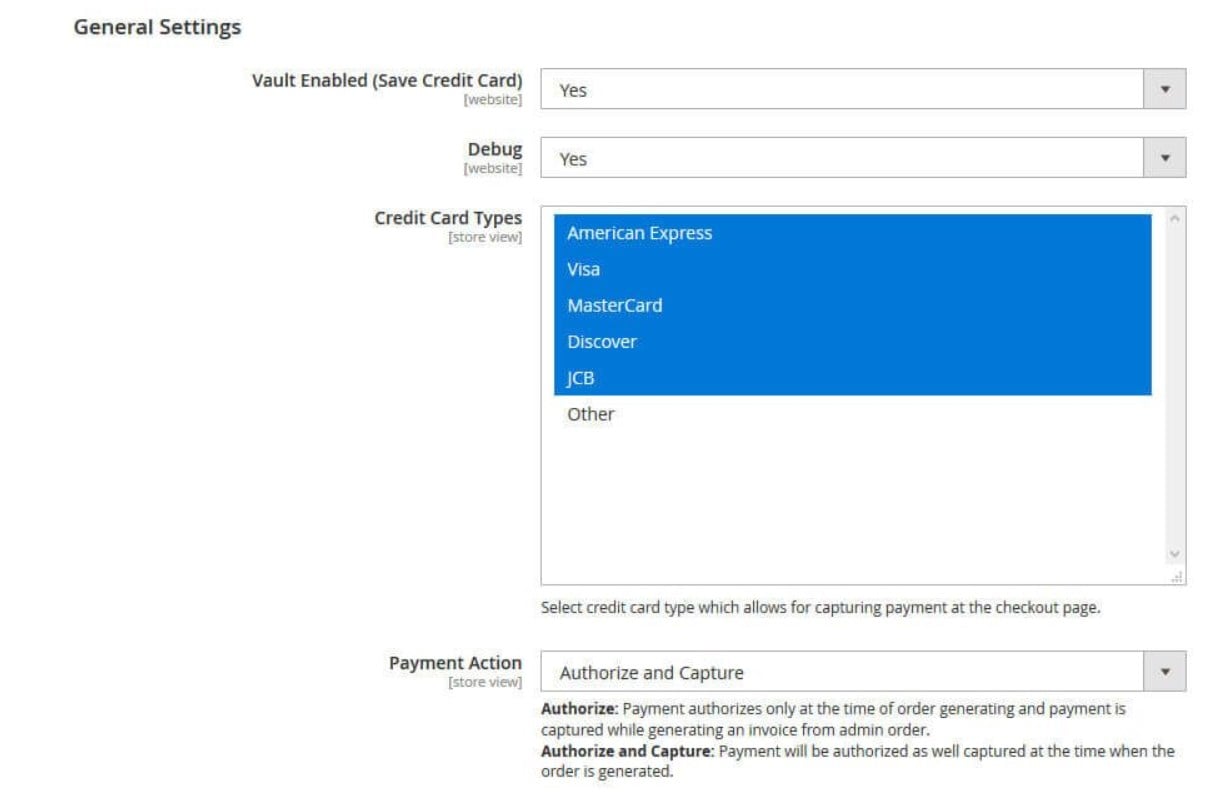Click the Vault Enabled dropdown arrow
Image resolution: width=1214 pixels, height=796 pixels.
coord(1164,89)
